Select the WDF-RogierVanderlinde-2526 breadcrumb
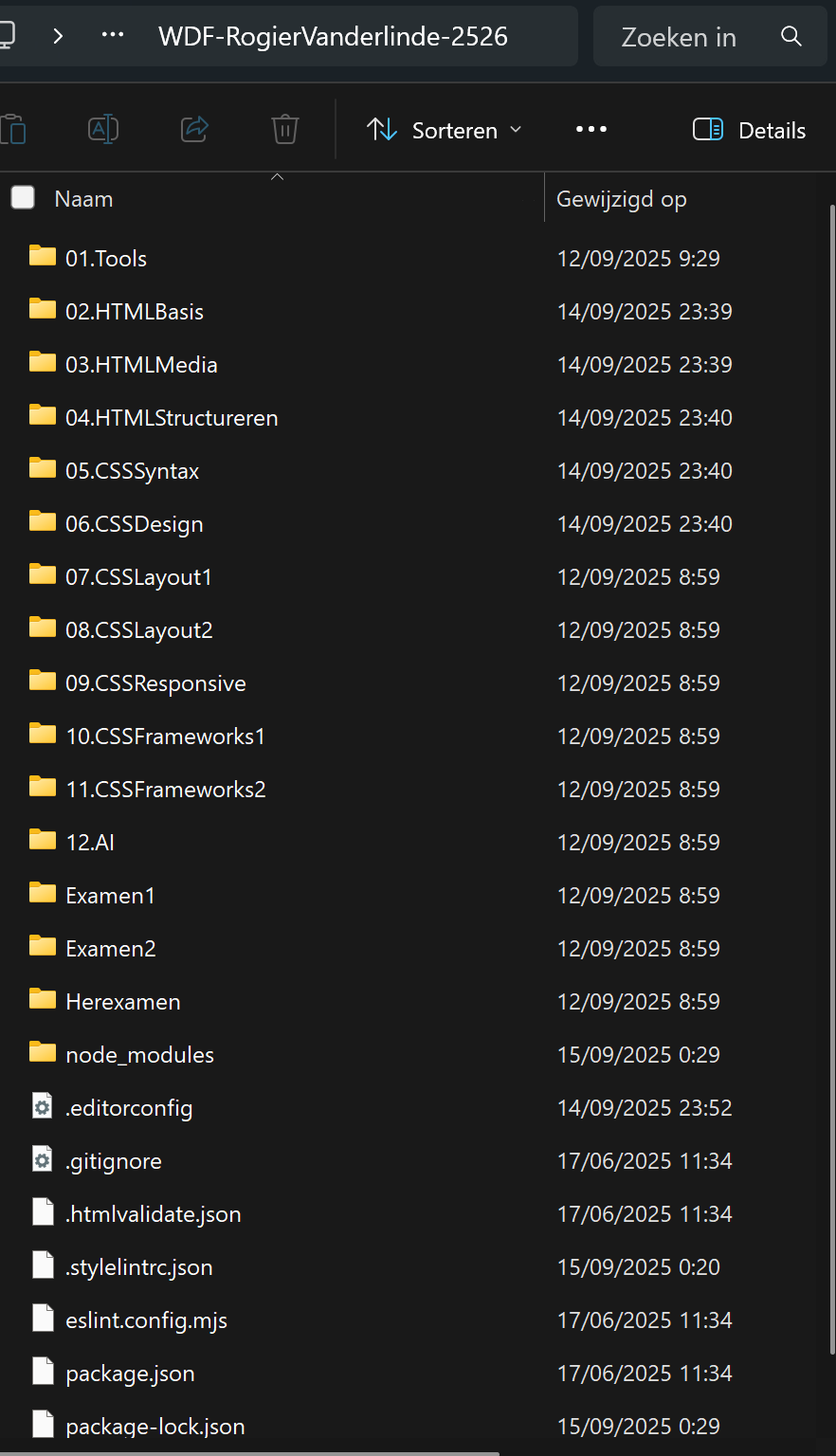The height and width of the screenshot is (1456, 836). (333, 37)
